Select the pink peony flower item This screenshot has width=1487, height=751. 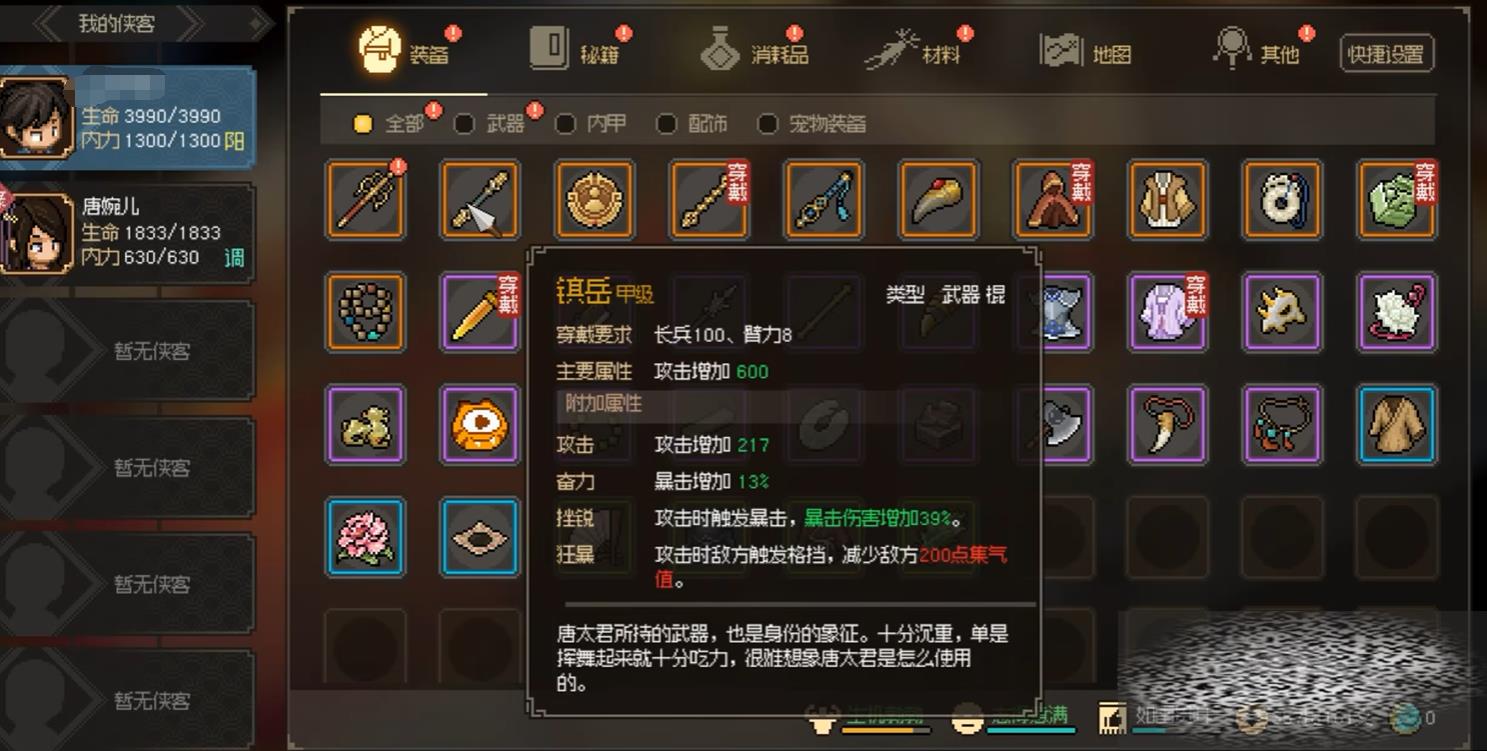tap(365, 537)
